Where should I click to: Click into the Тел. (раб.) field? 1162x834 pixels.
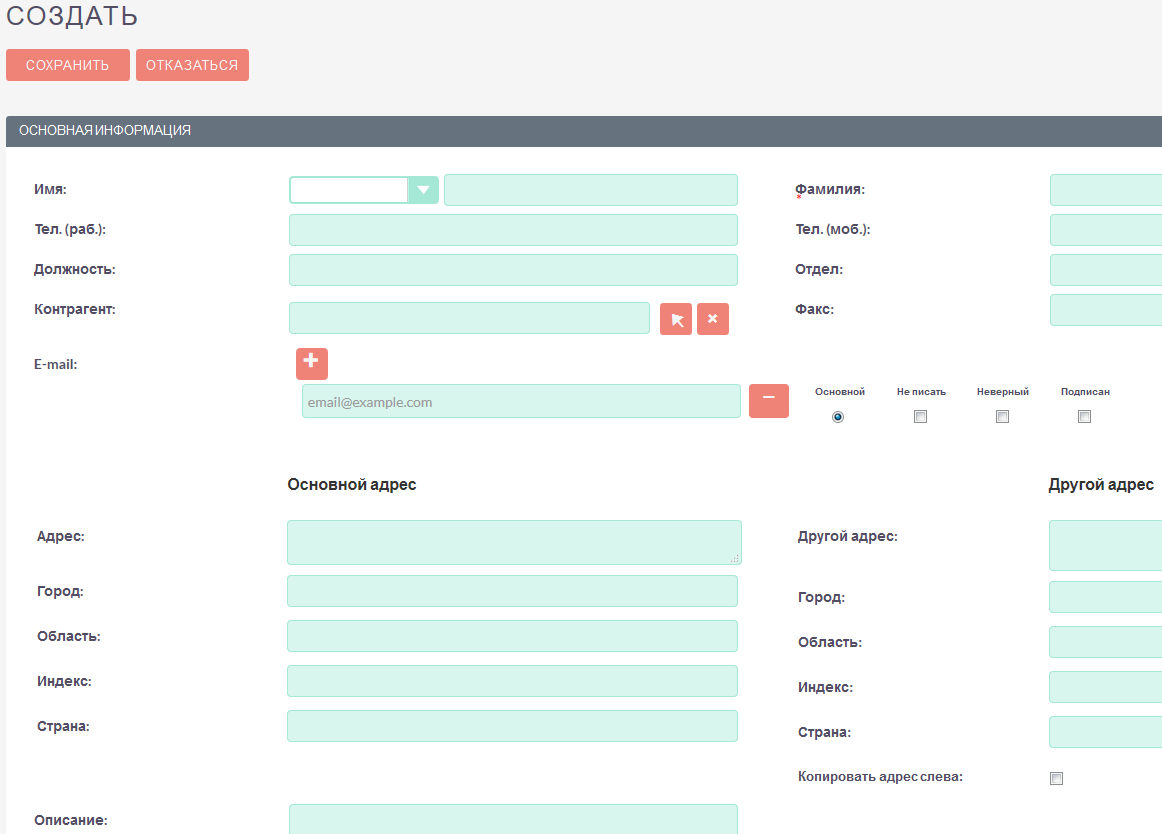(x=513, y=230)
